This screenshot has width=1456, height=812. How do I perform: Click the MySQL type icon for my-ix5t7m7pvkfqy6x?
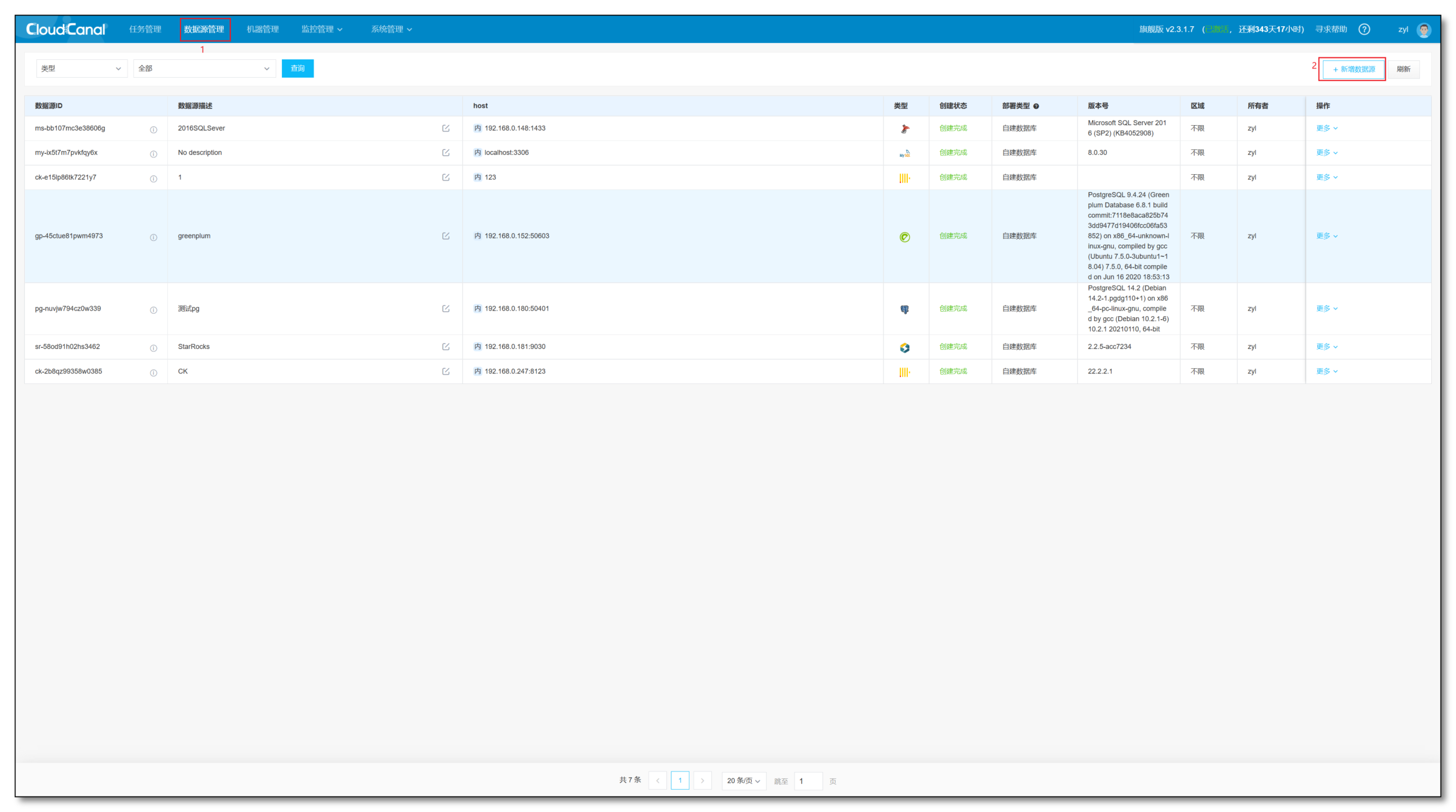[905, 152]
